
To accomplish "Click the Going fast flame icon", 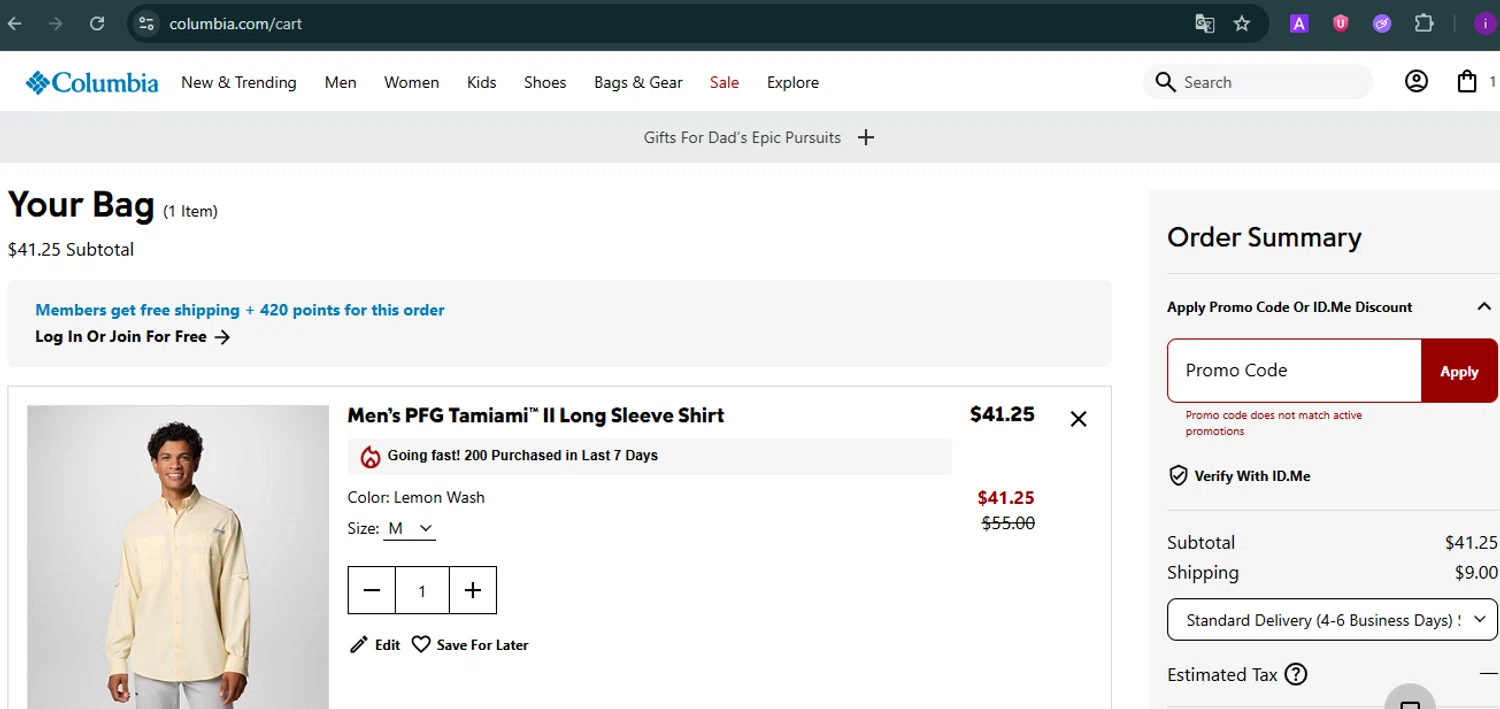I will tap(370, 456).
